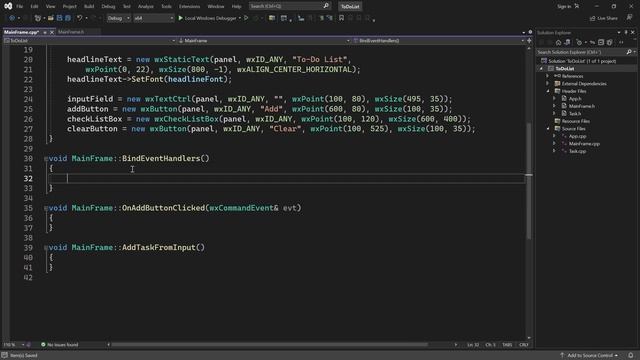This screenshot has width=640, height=360.
Task: Click Add to Source Control
Action: [589, 356]
